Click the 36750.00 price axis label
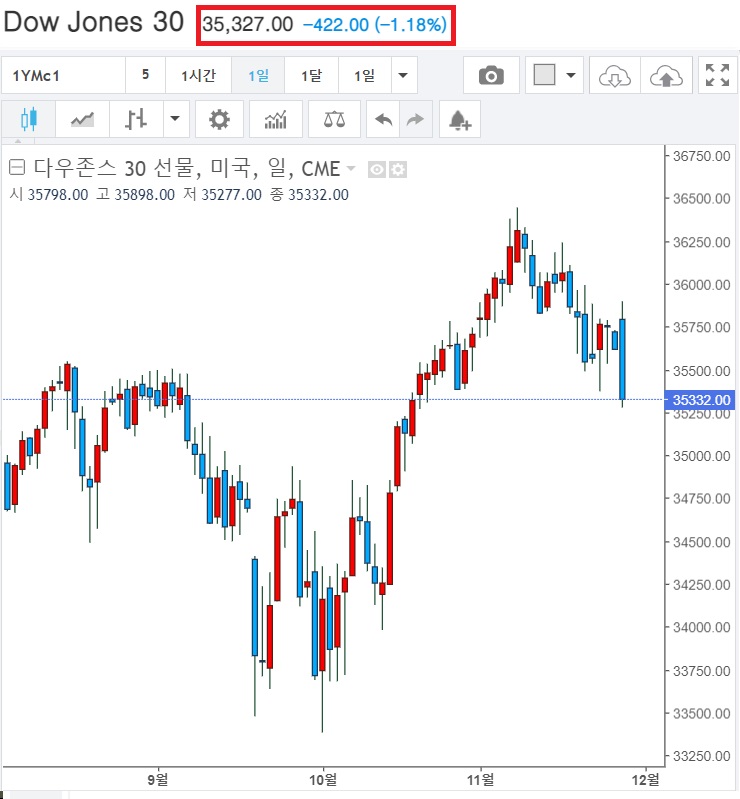Image resolution: width=740 pixels, height=799 pixels. [x=701, y=156]
